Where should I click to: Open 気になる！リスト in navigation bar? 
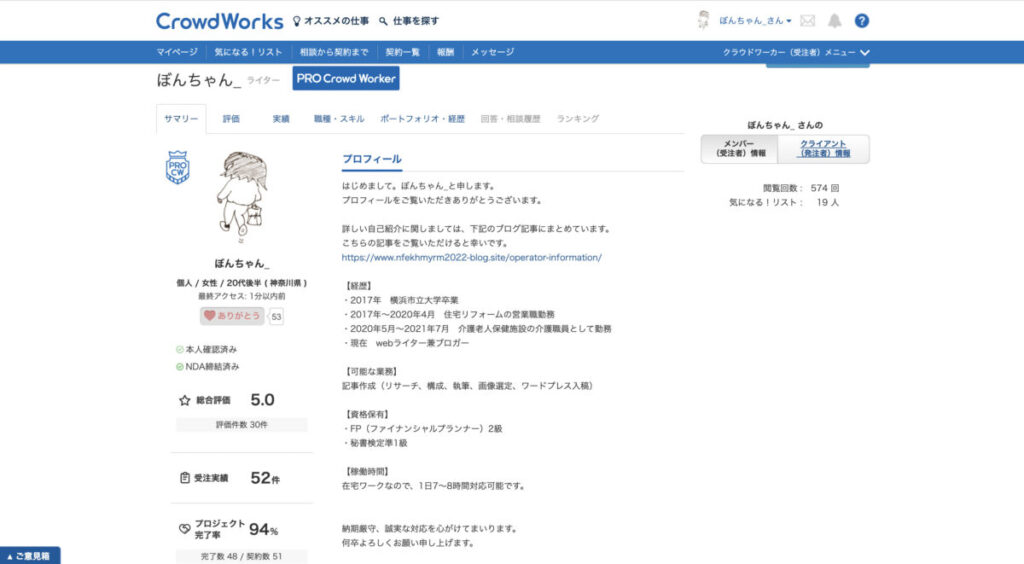[248, 52]
